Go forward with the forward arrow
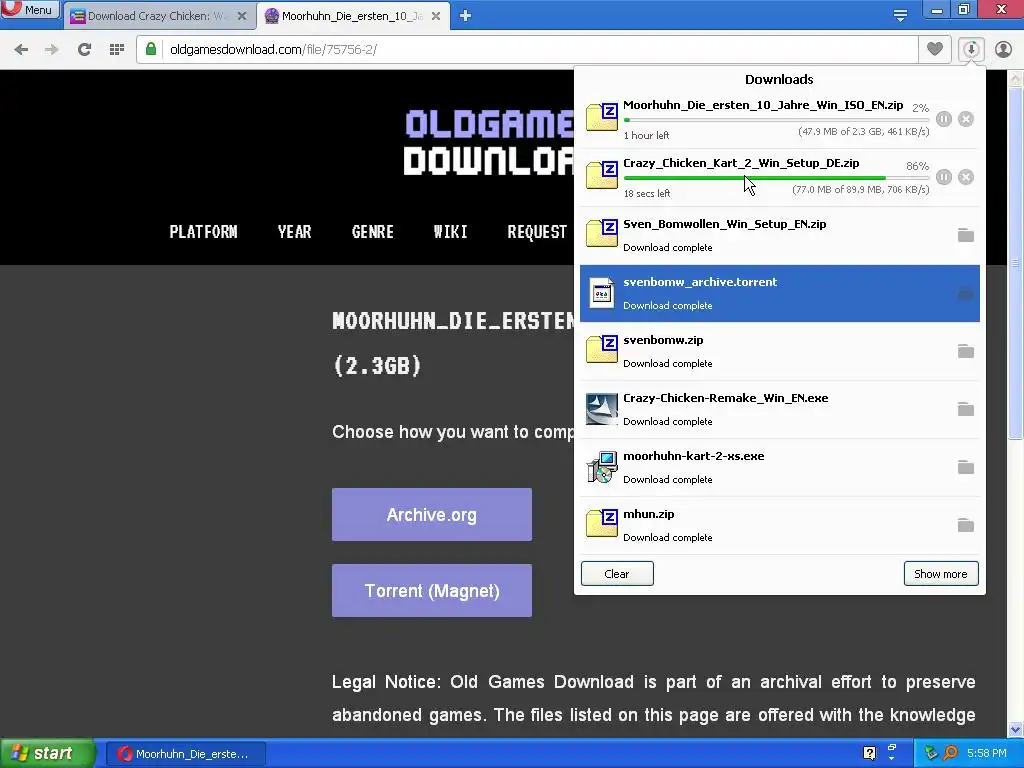The height and width of the screenshot is (768, 1024). pyautogui.click(x=52, y=50)
